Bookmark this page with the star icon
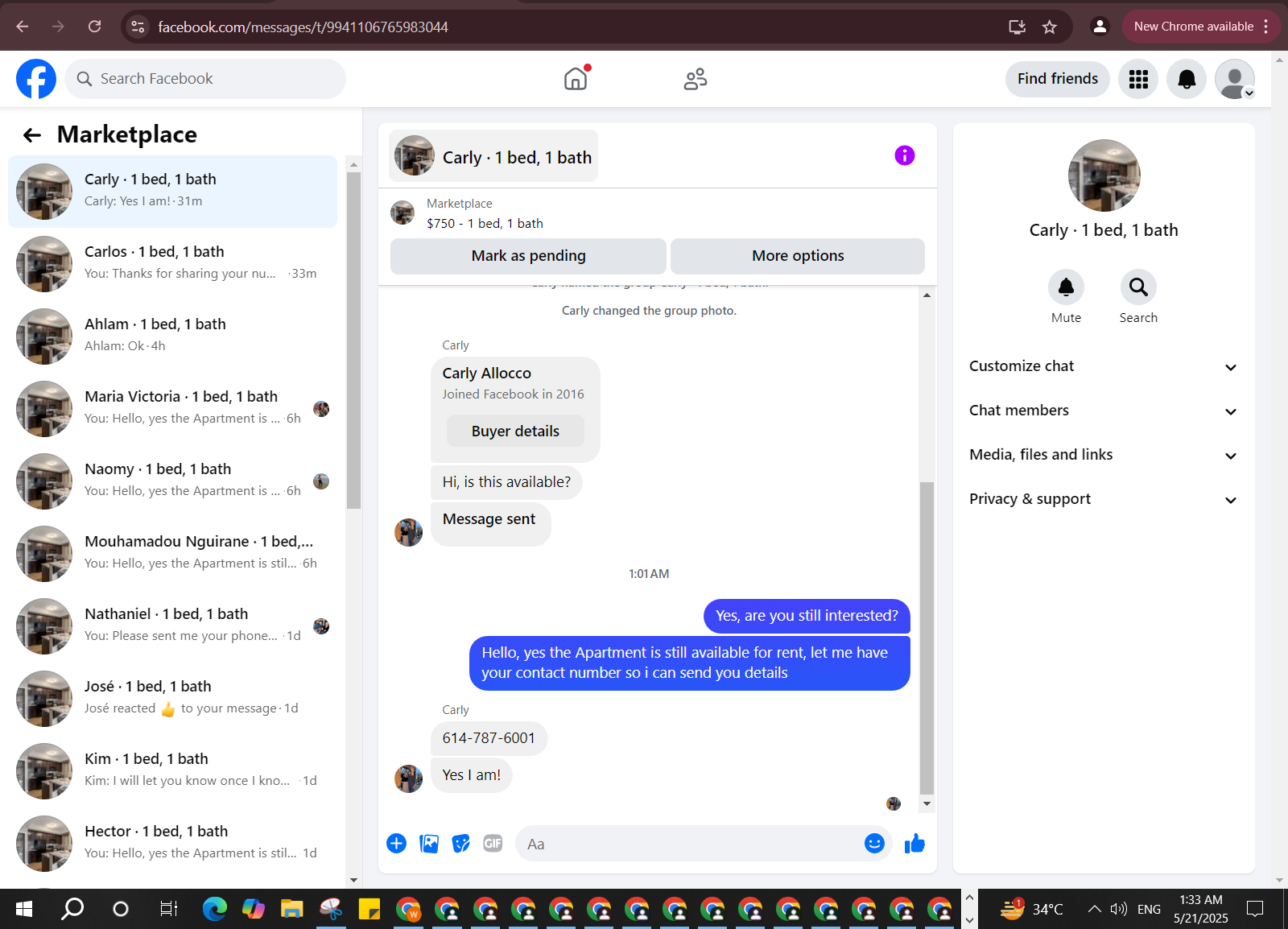The height and width of the screenshot is (929, 1288). (1050, 27)
